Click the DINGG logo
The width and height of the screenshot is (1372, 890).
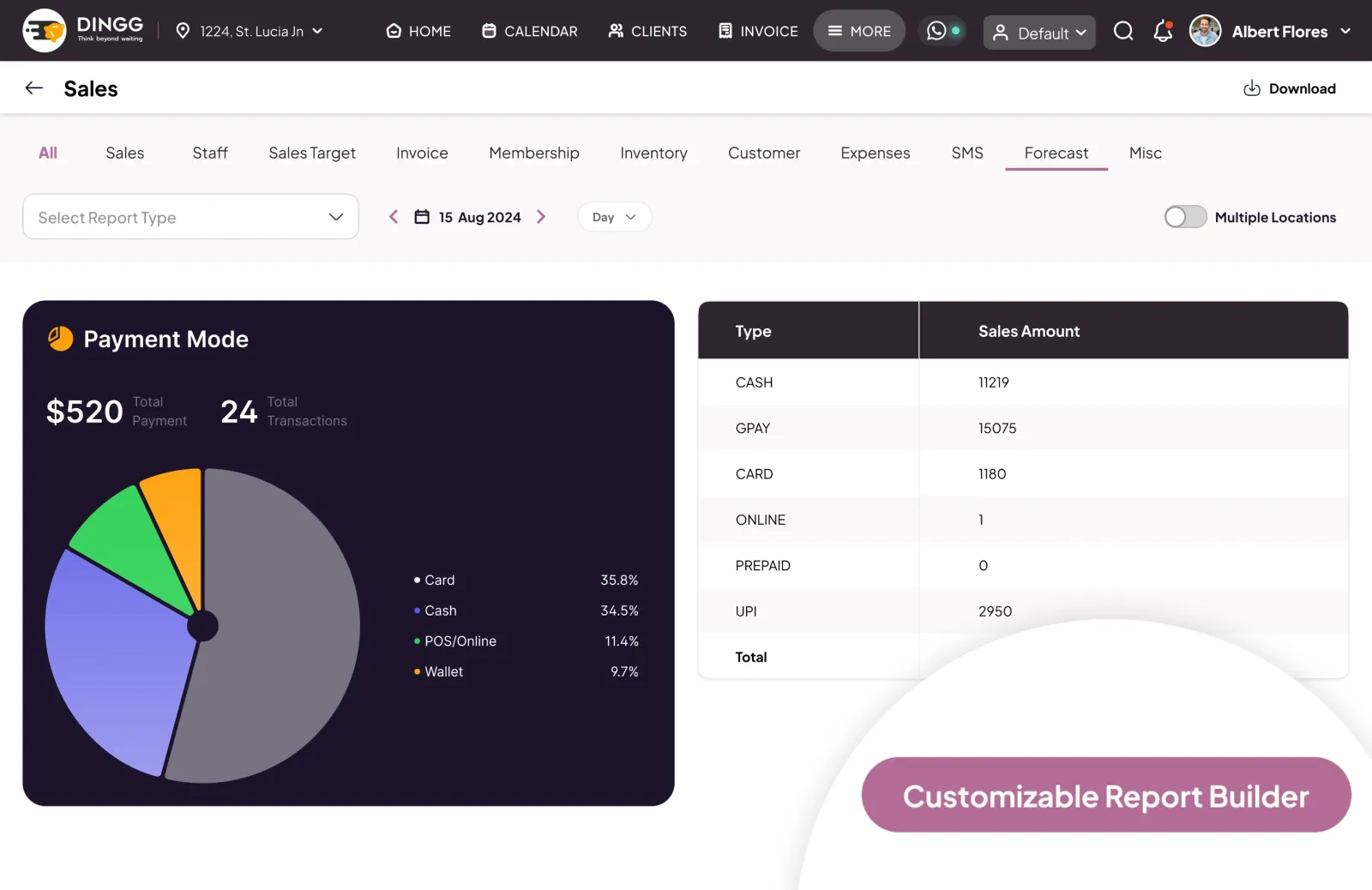pyautogui.click(x=83, y=31)
